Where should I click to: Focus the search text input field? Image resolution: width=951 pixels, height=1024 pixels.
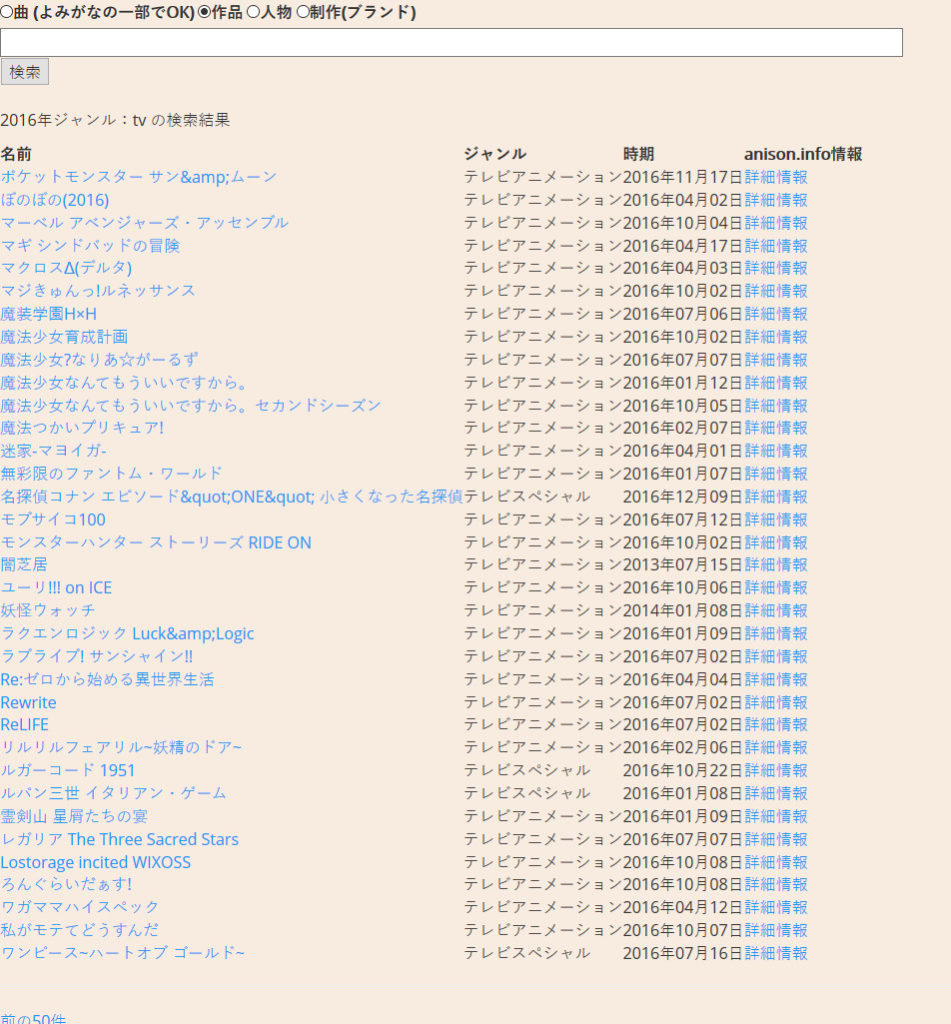(451, 42)
